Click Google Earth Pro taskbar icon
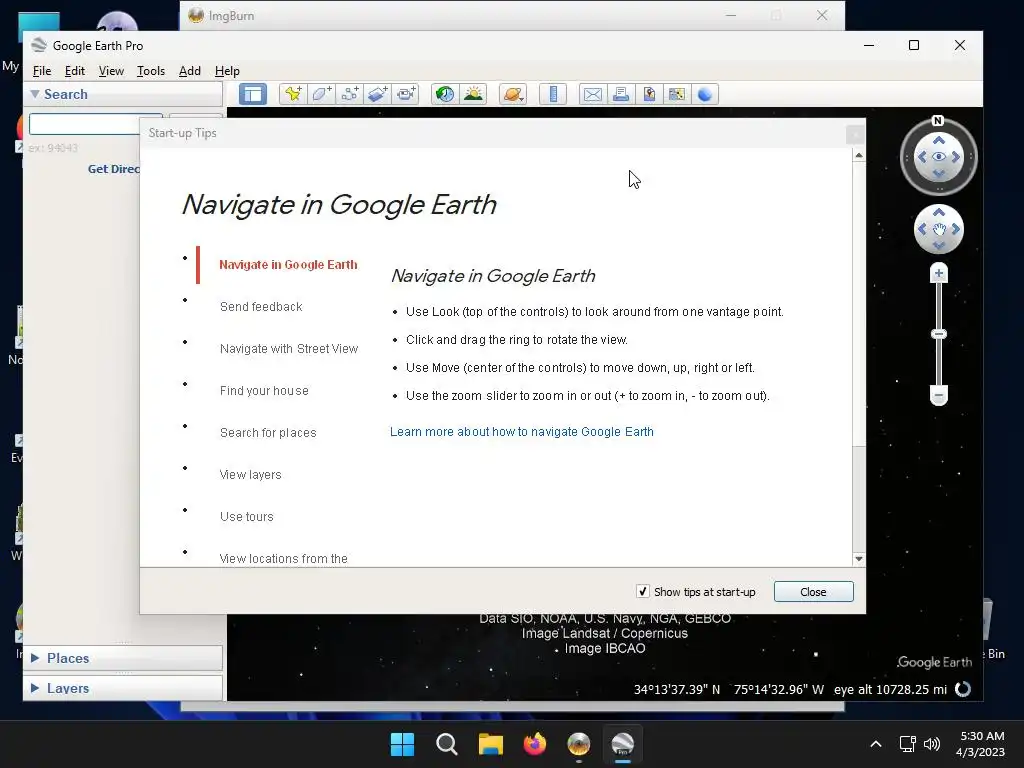 [622, 744]
